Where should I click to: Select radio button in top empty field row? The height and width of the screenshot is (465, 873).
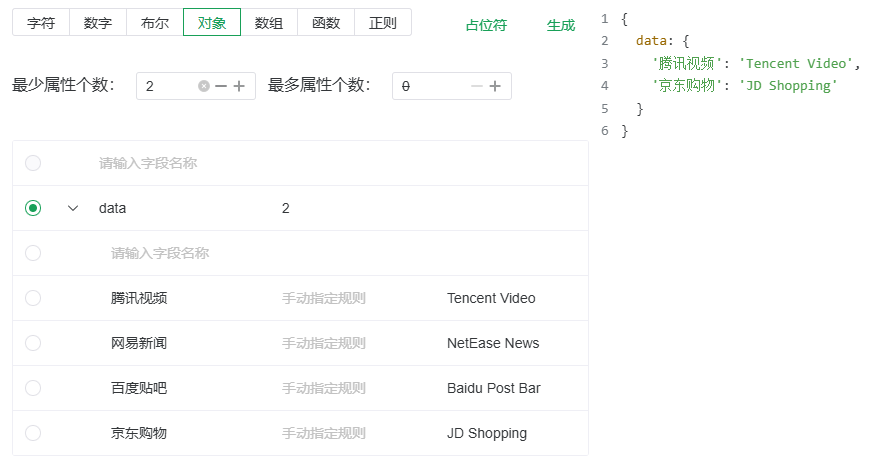(x=33, y=163)
